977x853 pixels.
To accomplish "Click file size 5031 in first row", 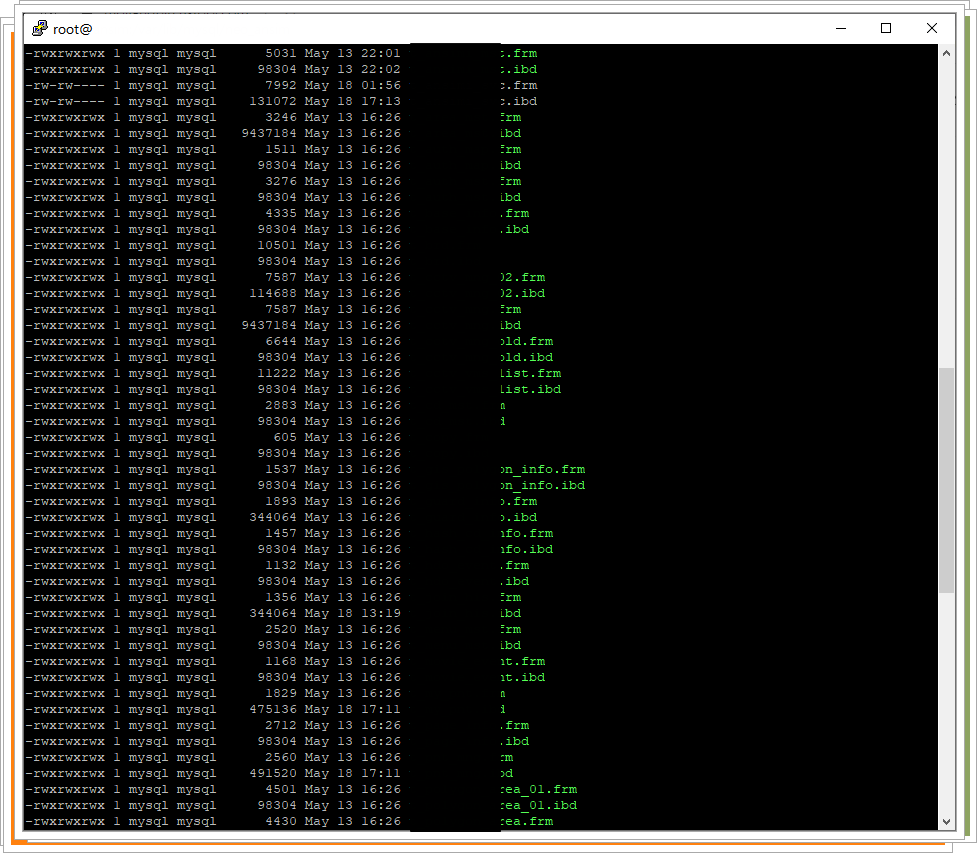I will click(x=281, y=54).
